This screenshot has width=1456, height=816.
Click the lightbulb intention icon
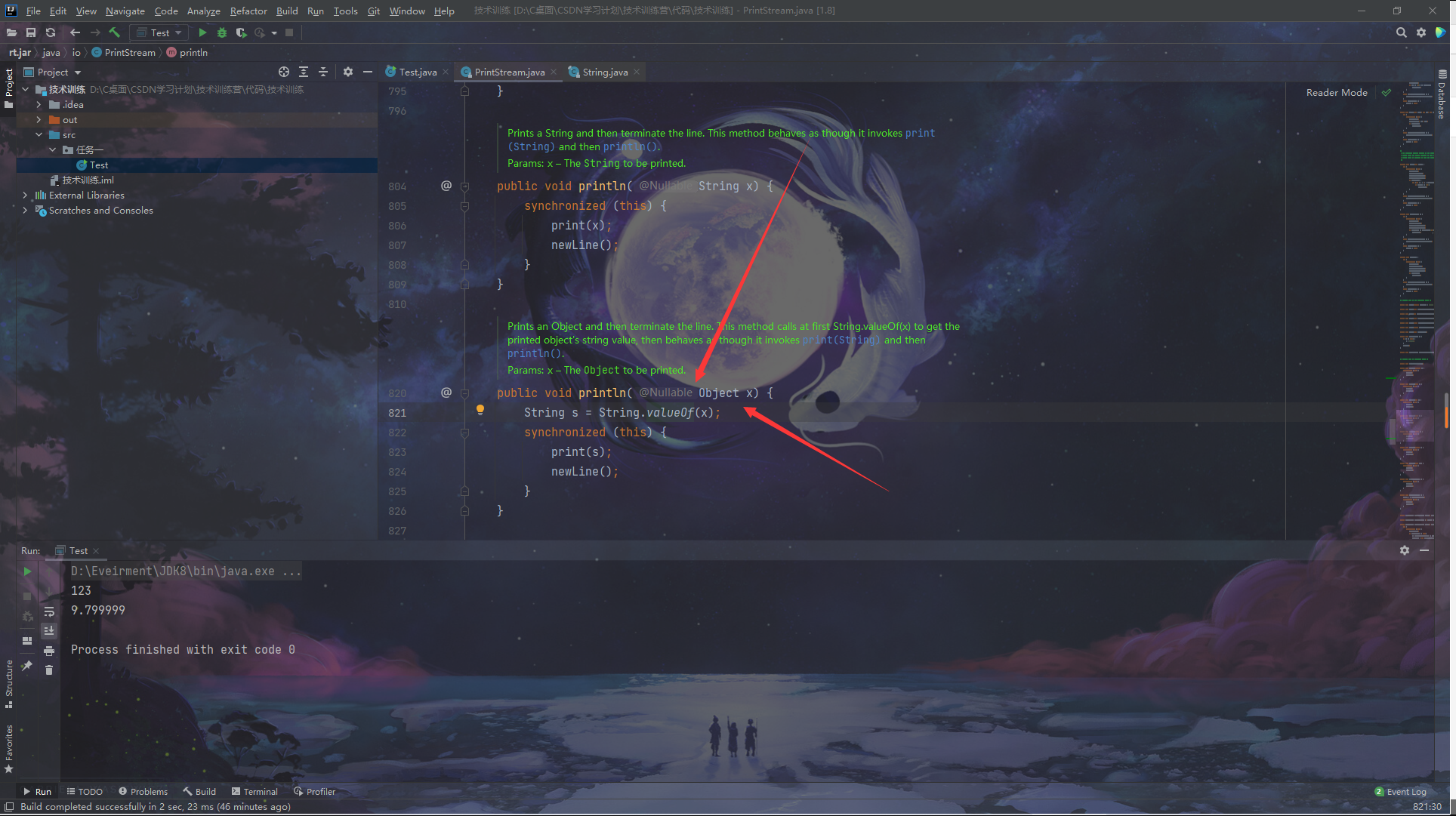pos(480,410)
